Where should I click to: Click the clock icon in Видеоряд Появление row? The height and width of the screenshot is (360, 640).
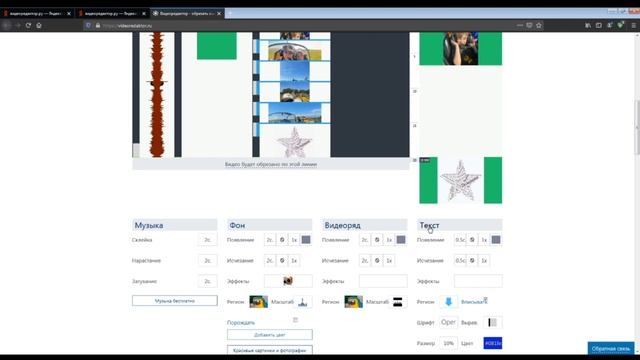(x=377, y=240)
